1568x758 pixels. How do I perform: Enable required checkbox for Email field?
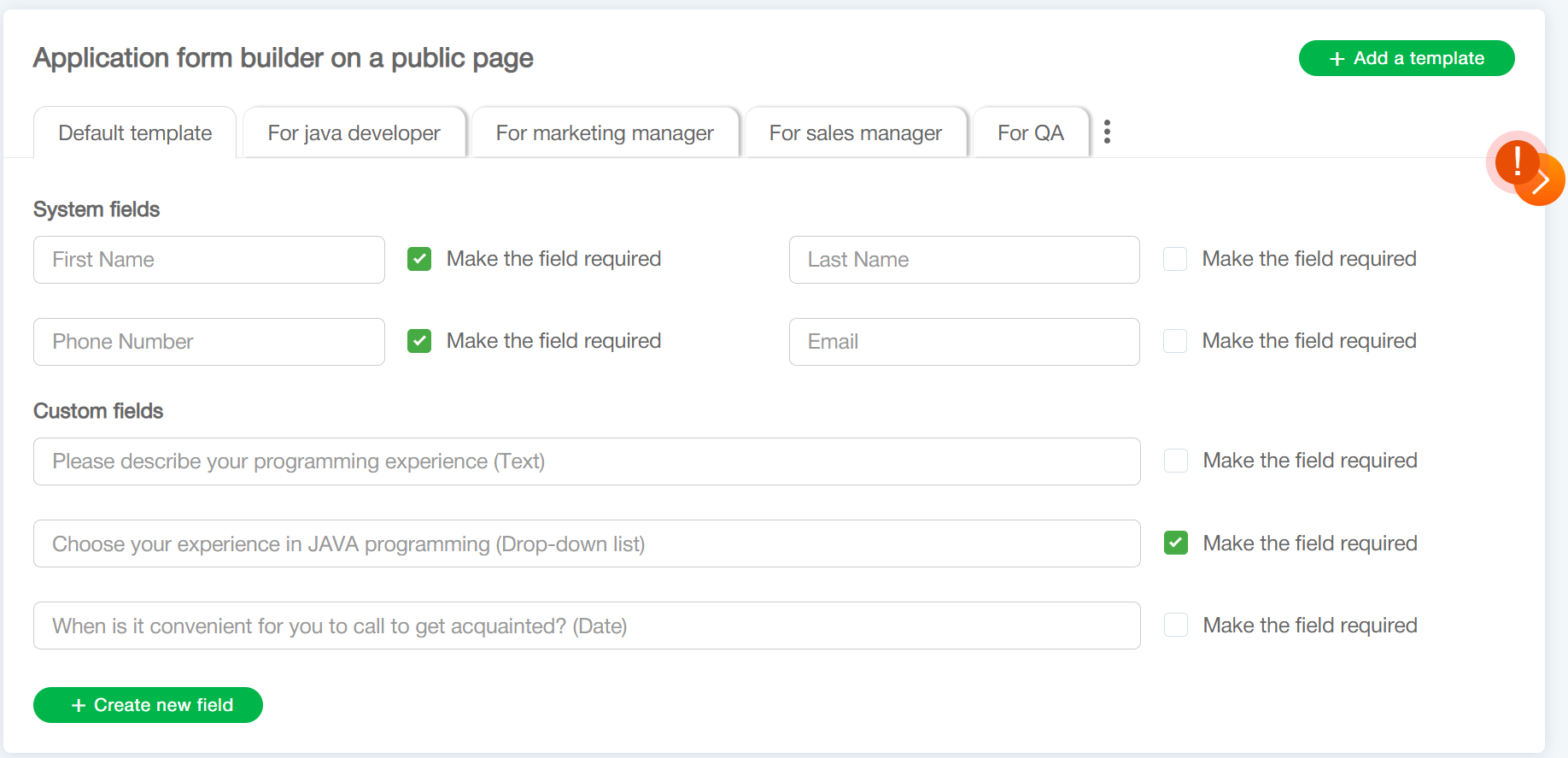click(1175, 341)
